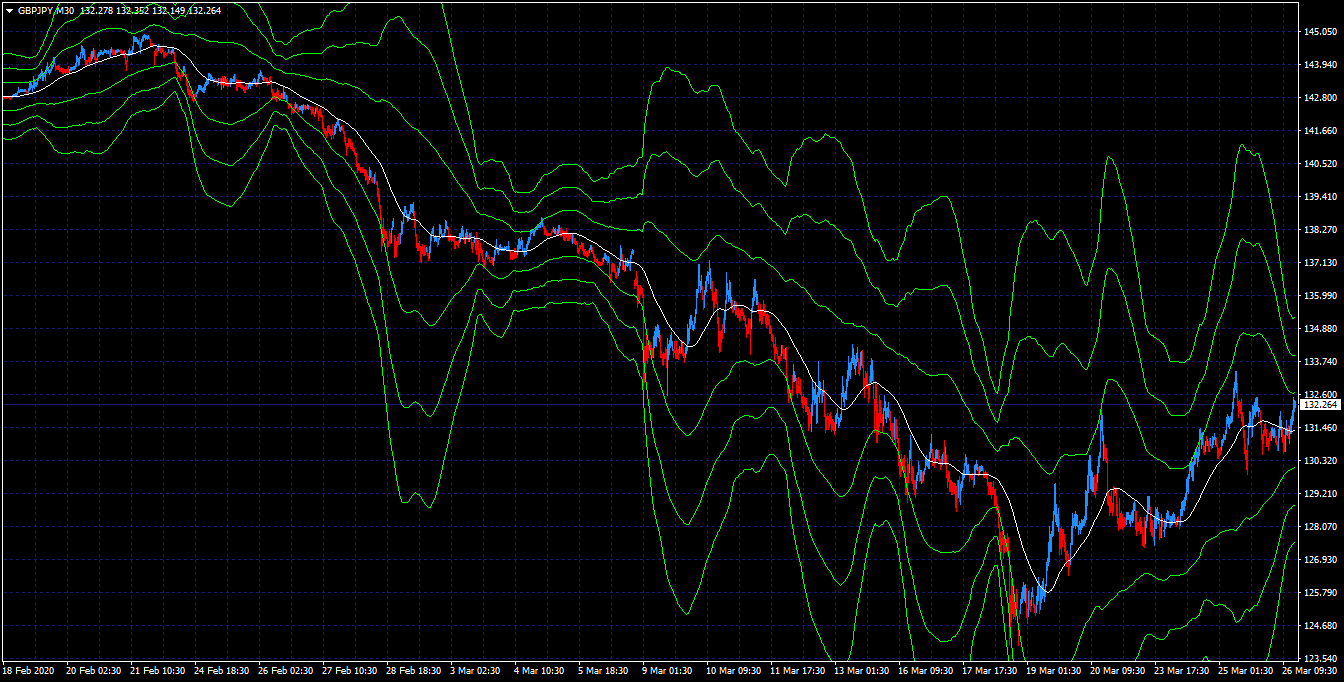Click price axis label 143.940
1344x682 pixels.
(1321, 65)
